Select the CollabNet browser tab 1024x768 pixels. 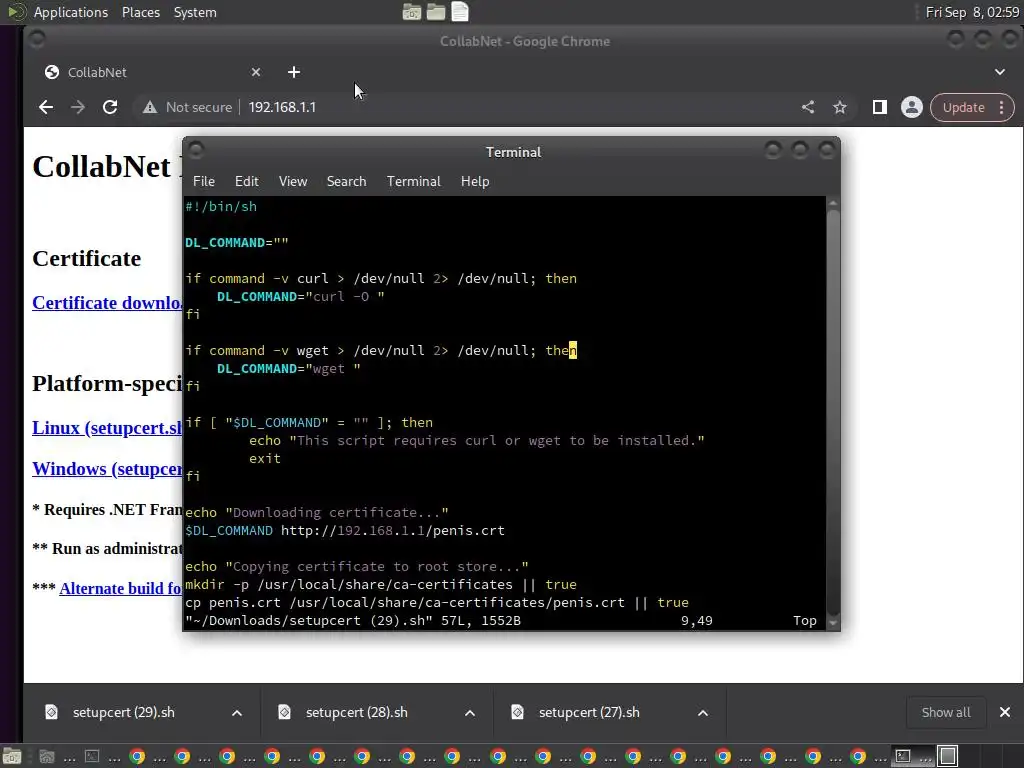[153, 72]
